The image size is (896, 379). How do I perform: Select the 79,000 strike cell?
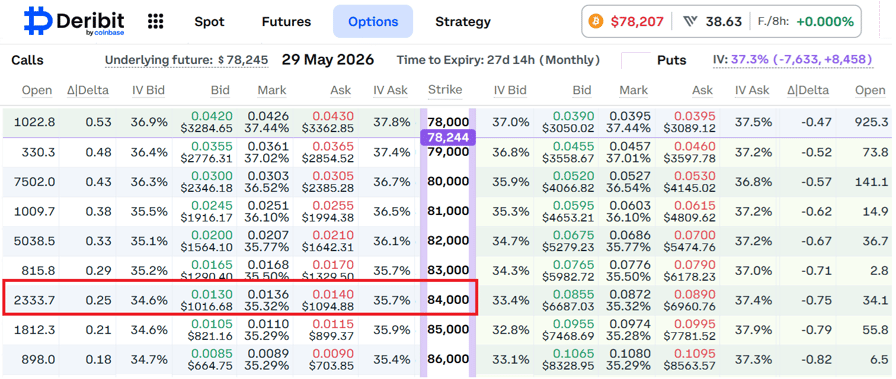point(448,152)
